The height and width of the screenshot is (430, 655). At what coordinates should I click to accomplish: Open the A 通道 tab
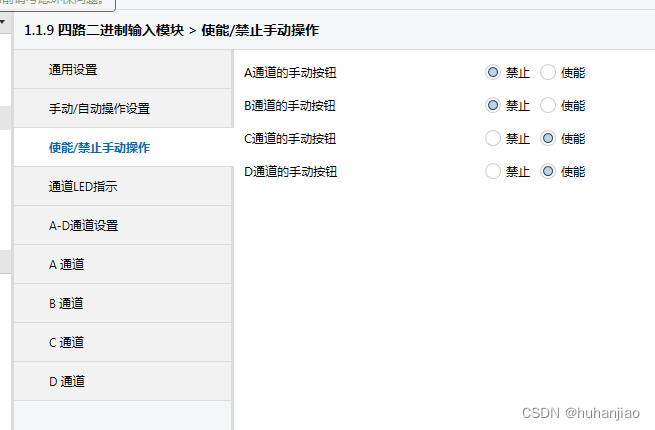click(66, 264)
